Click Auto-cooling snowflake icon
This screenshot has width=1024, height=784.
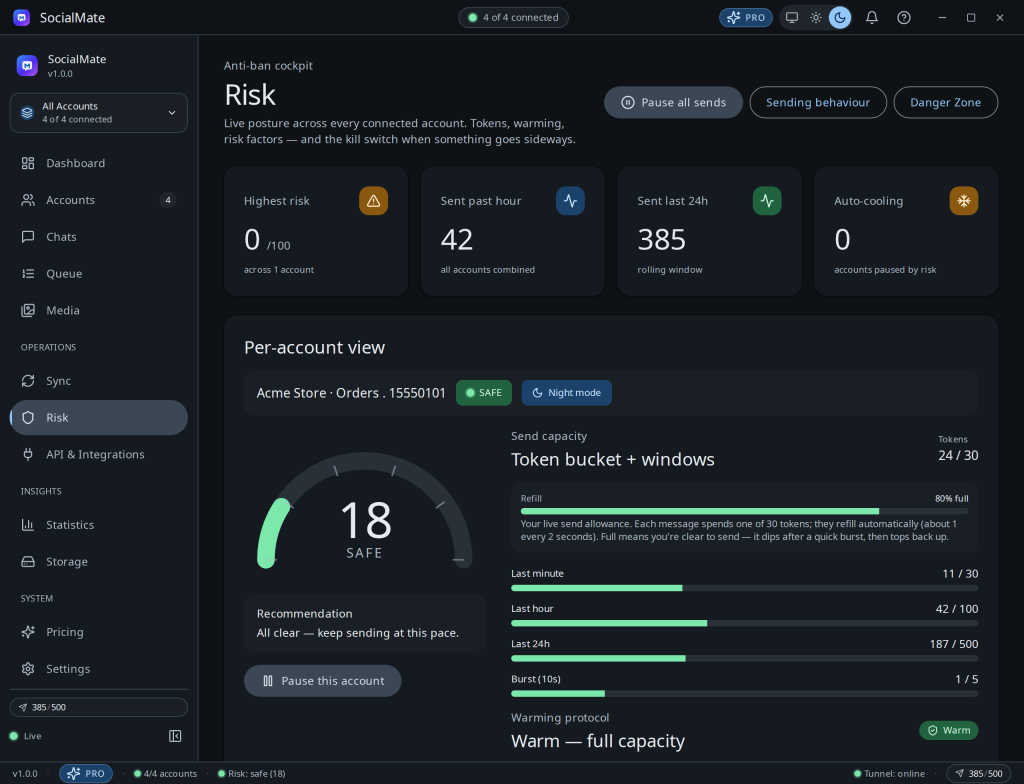(964, 201)
